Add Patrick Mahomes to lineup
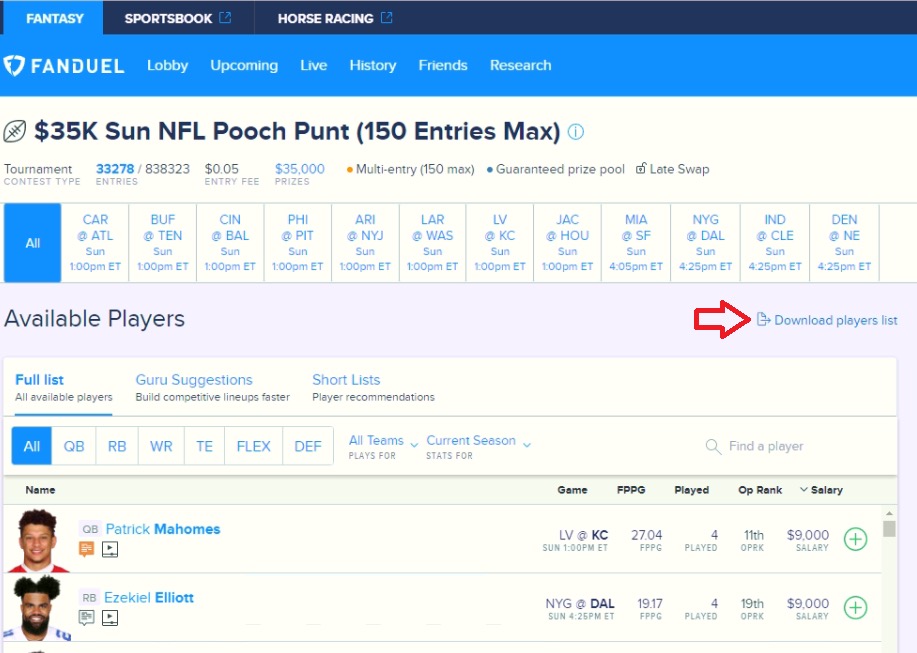Screen dimensions: 917x653 (x=855, y=539)
